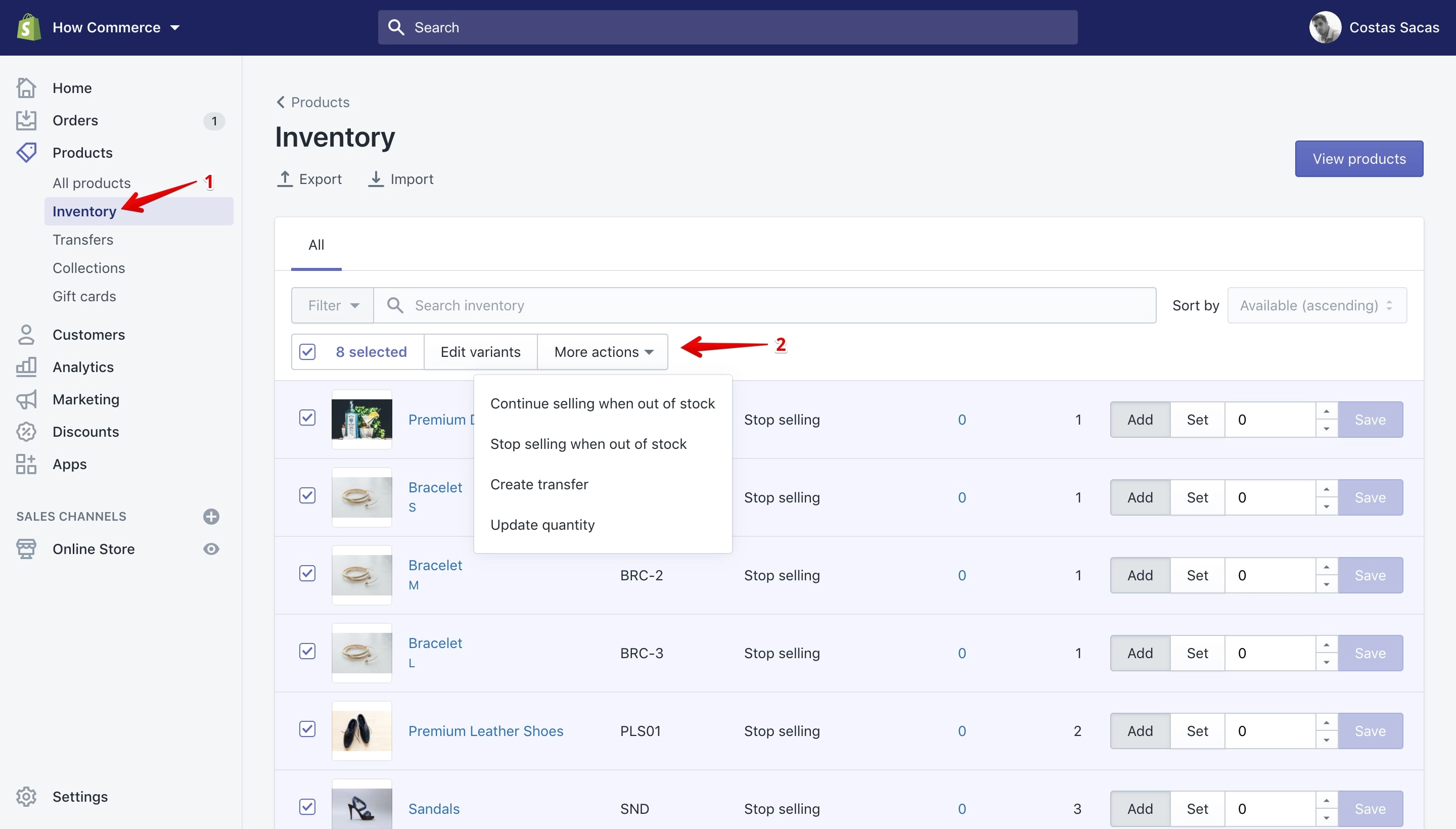
Task: Open the Premium Leather Shoes product link
Action: click(486, 731)
